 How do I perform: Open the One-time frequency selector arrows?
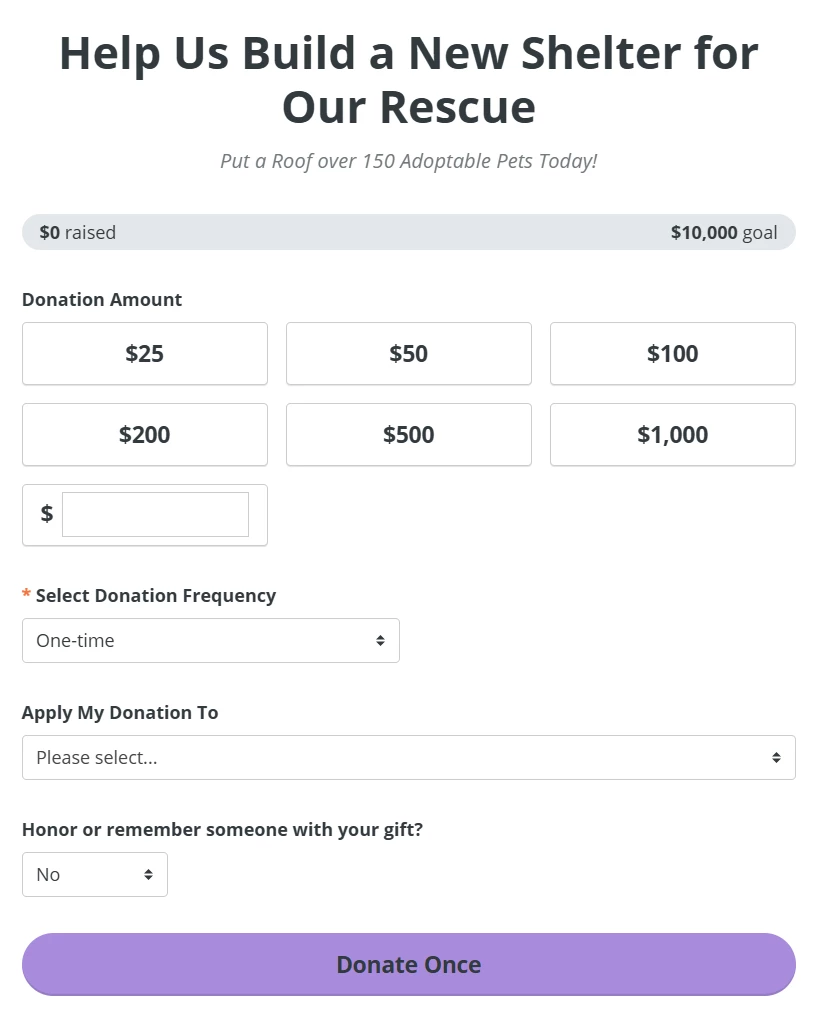381,640
